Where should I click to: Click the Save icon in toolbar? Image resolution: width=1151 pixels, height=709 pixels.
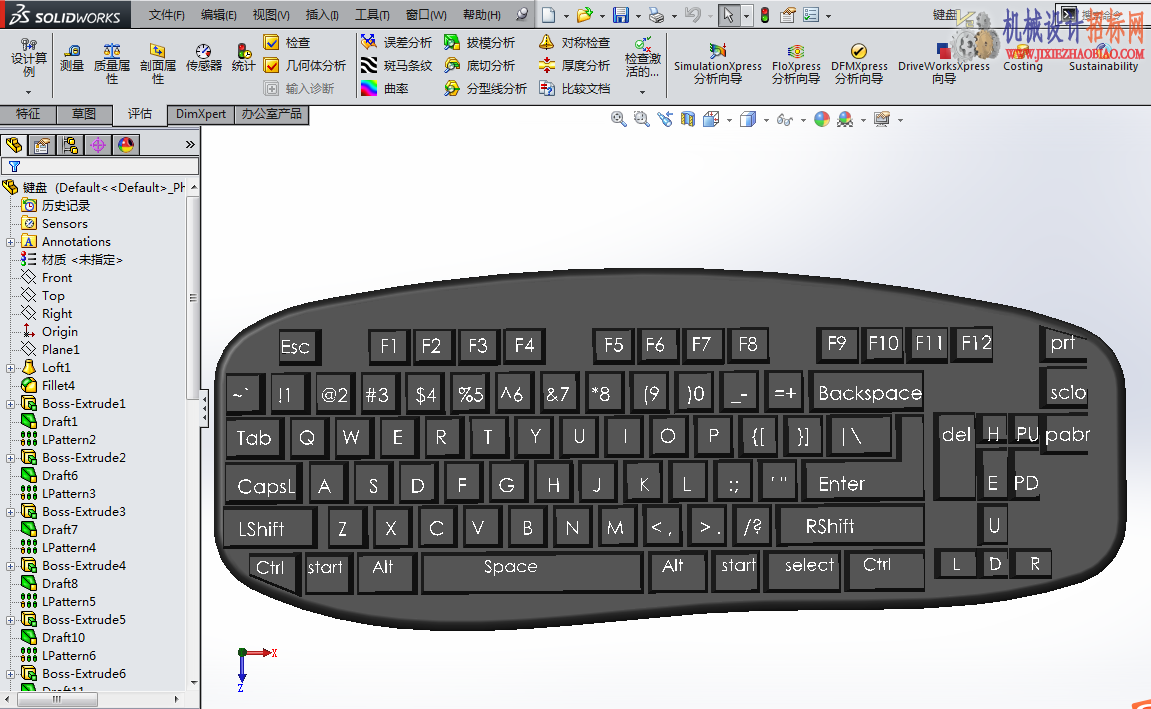(x=621, y=15)
